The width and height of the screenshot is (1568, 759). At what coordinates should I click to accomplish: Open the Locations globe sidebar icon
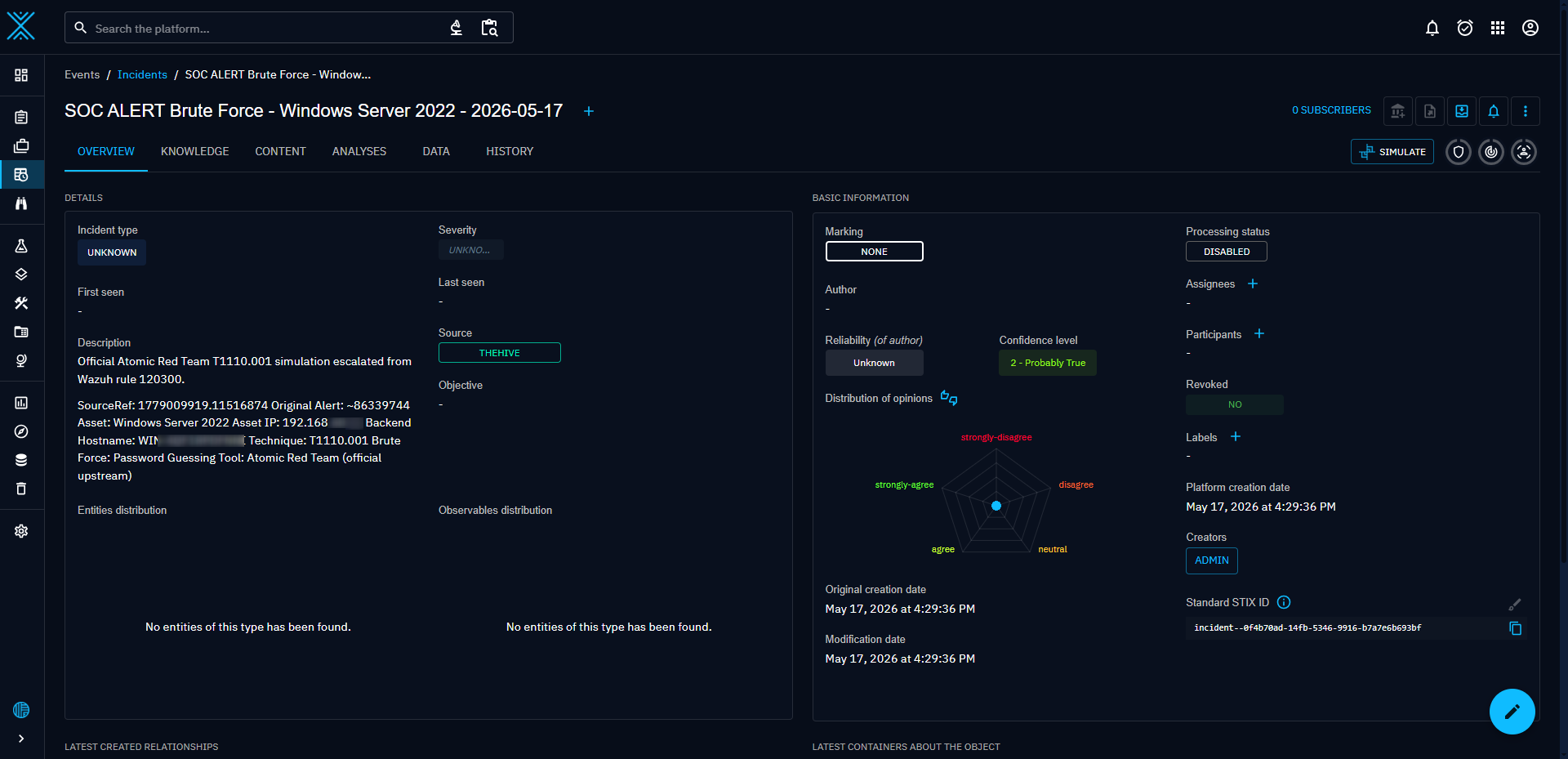pos(21,360)
